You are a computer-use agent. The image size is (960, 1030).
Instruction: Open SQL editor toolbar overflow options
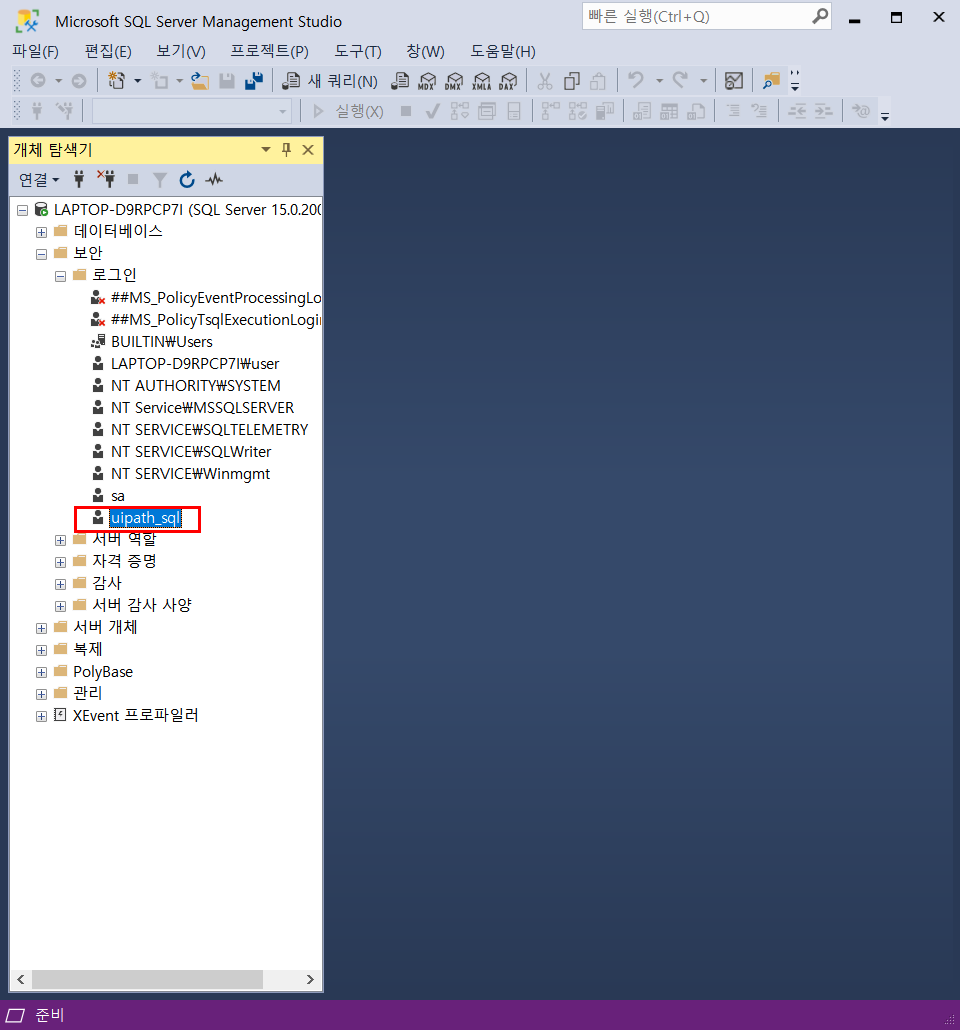(885, 117)
